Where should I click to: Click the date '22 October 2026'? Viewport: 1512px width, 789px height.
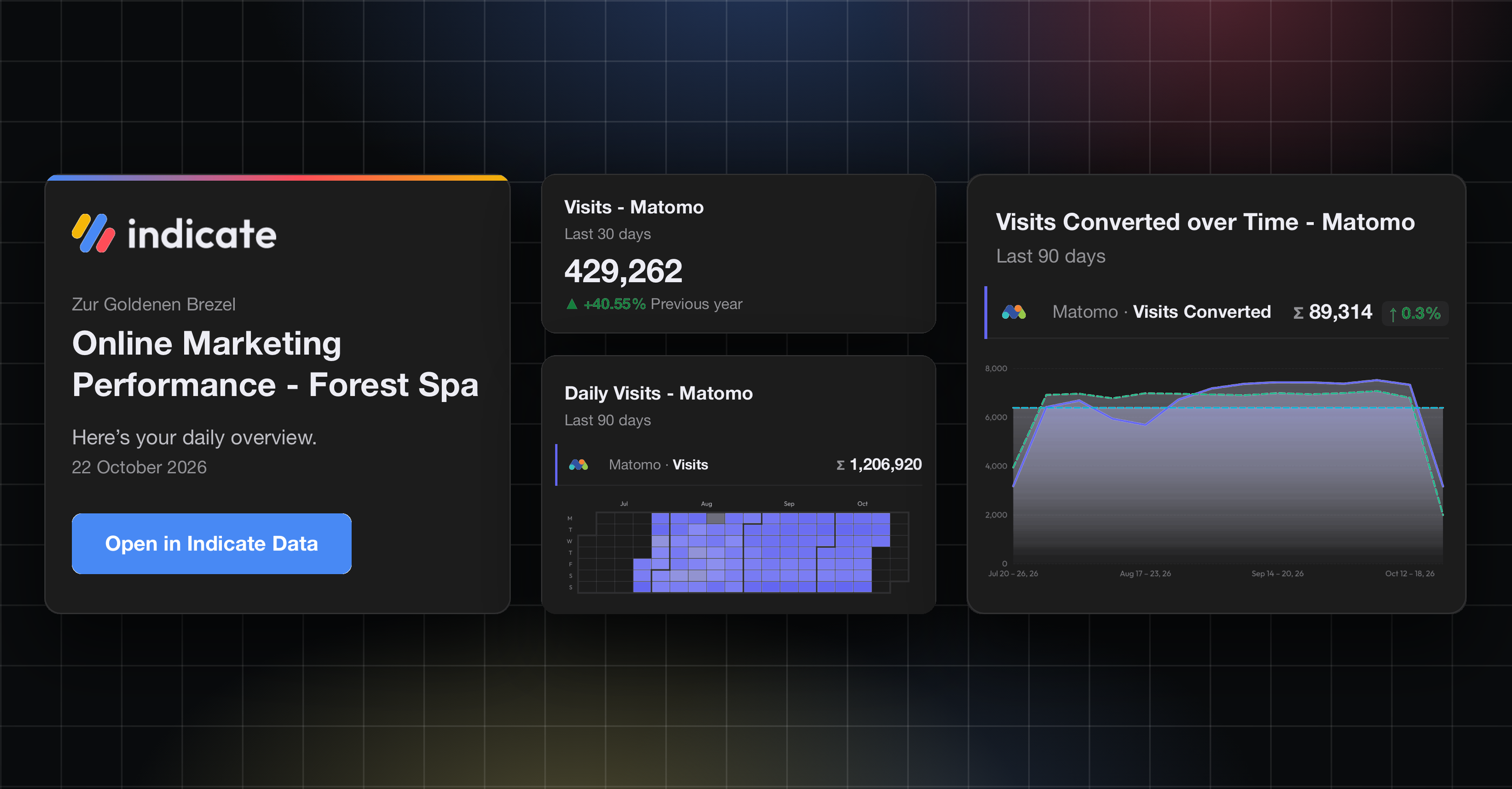[139, 467]
